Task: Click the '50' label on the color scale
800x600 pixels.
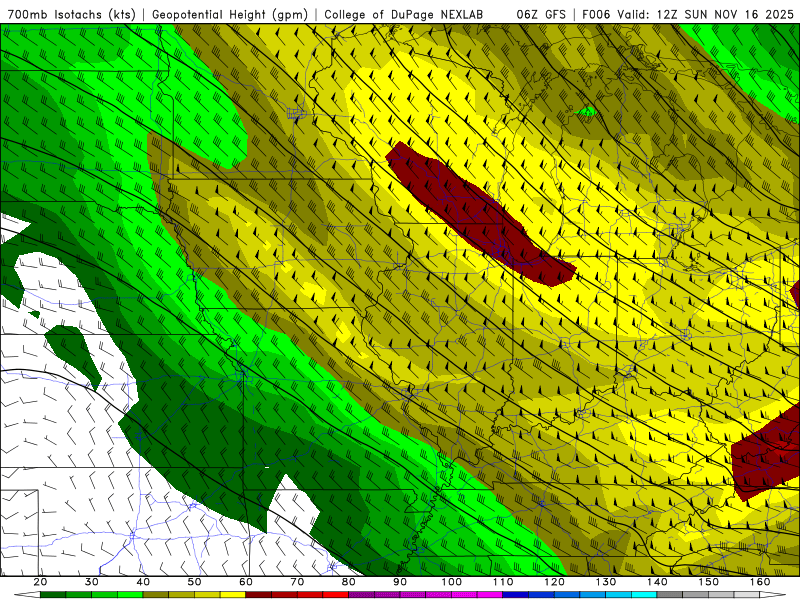Action: click(194, 582)
